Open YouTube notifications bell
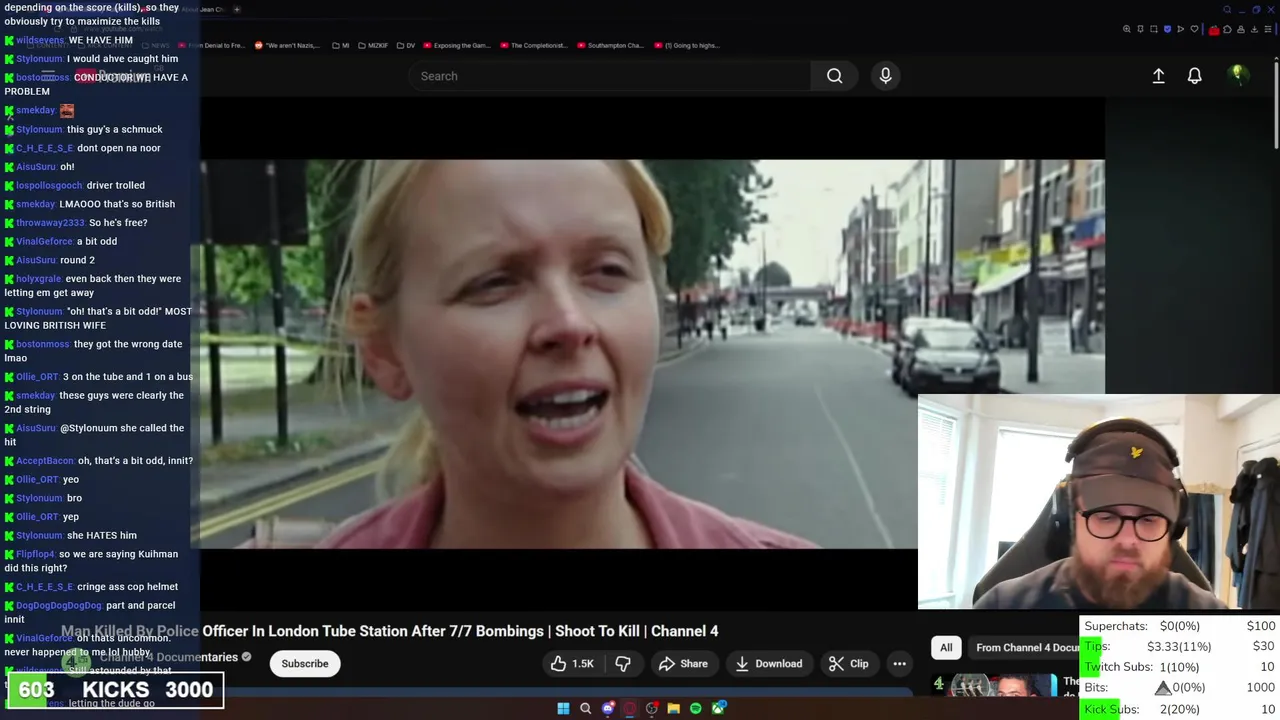This screenshot has height=720, width=1280. click(1194, 76)
